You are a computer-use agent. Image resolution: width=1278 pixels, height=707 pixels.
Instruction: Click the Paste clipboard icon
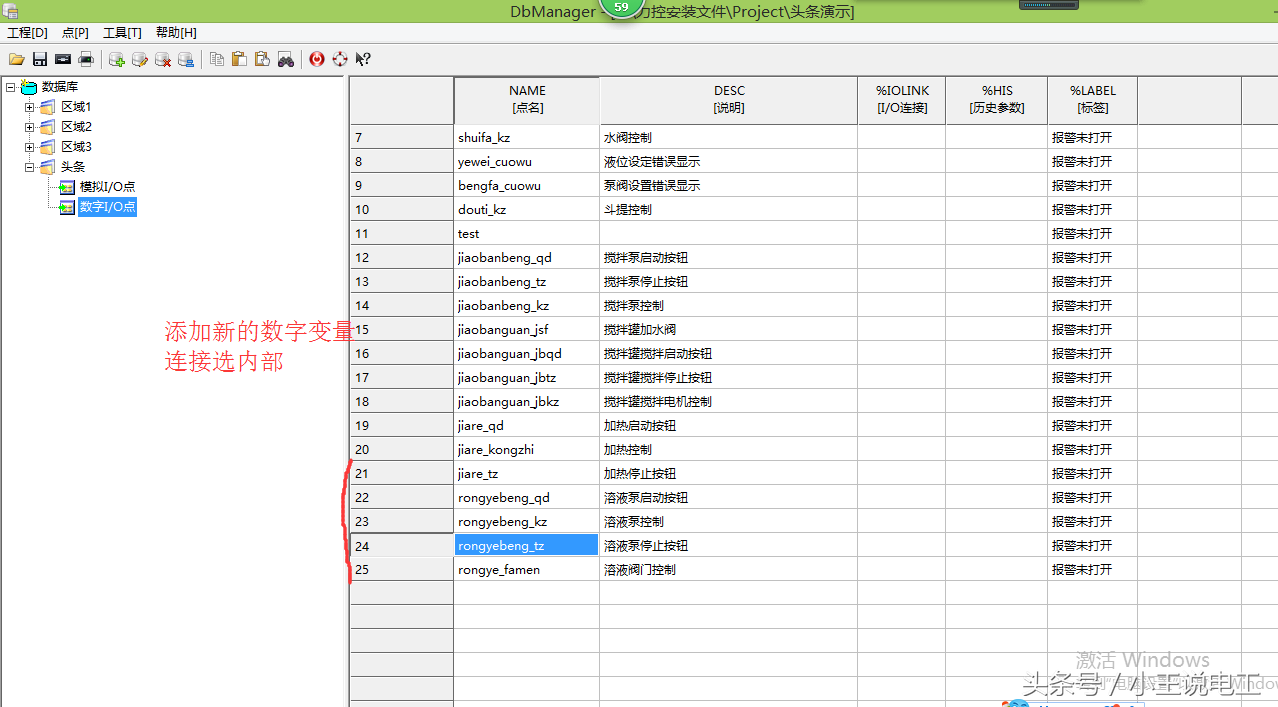click(x=239, y=59)
